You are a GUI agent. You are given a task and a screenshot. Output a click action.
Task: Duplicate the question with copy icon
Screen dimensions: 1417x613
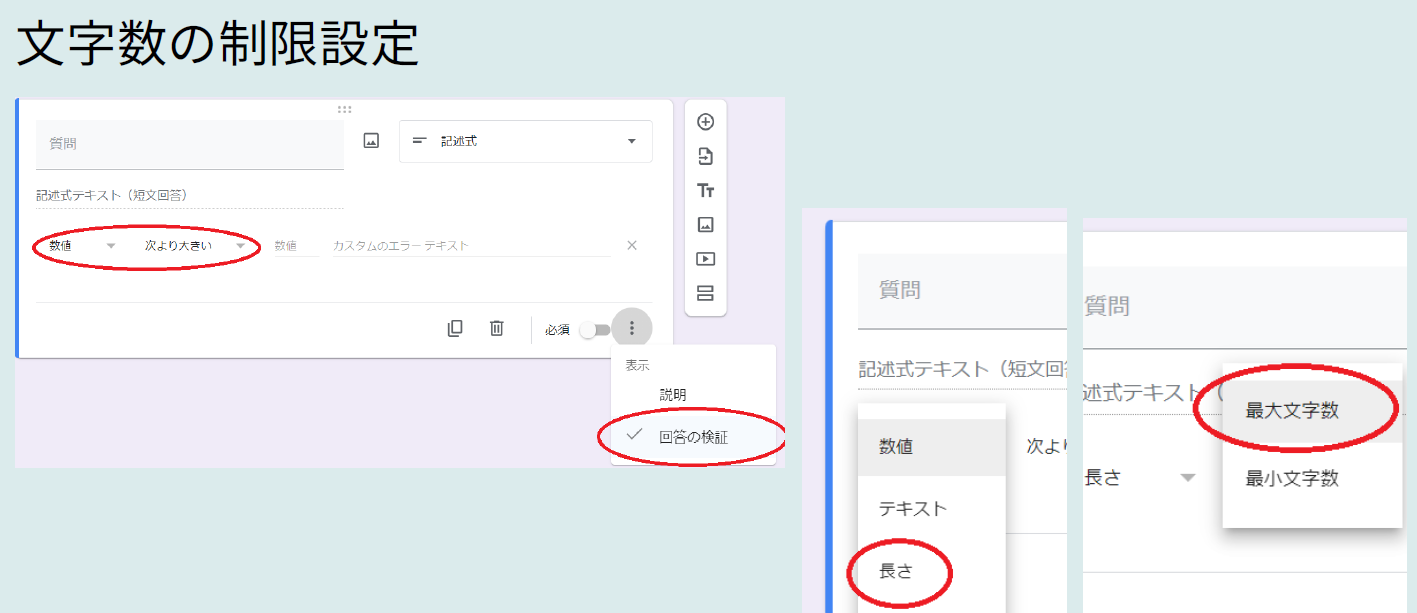pos(455,328)
